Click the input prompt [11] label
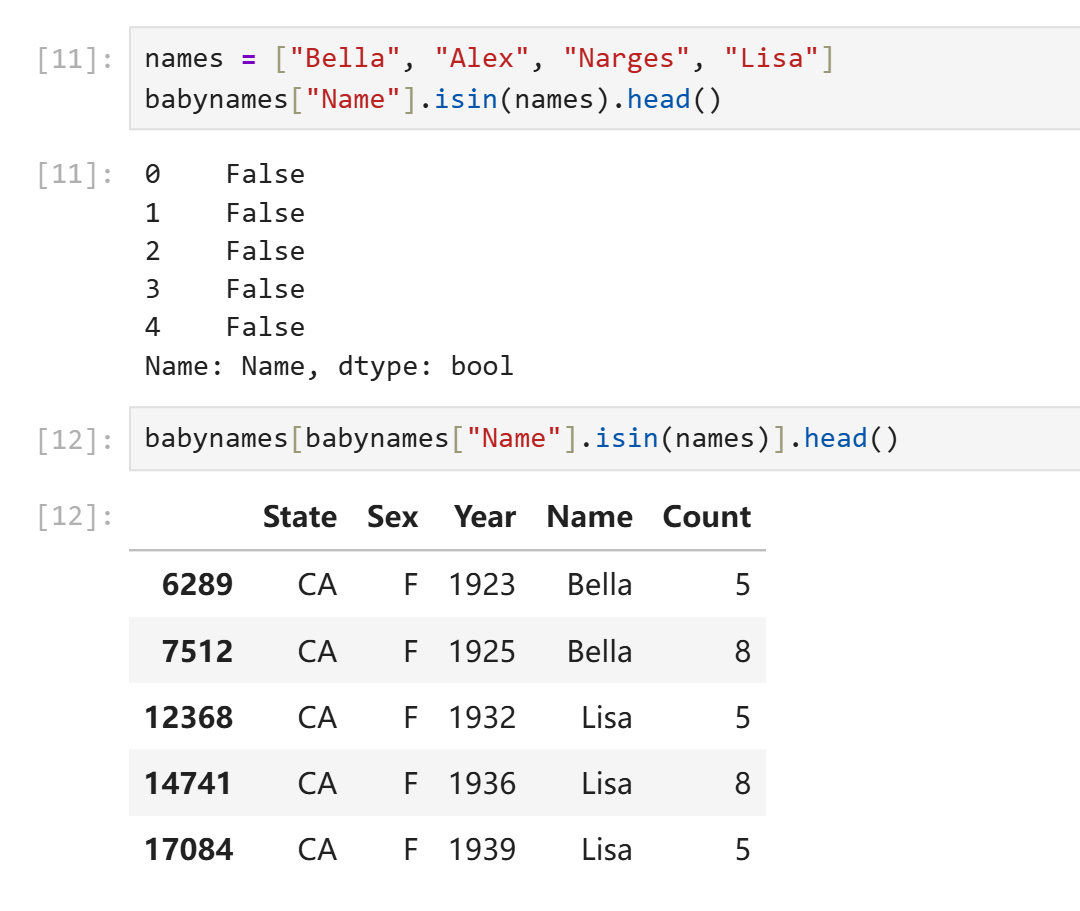Viewport: 1080px width, 911px height. 74,60
